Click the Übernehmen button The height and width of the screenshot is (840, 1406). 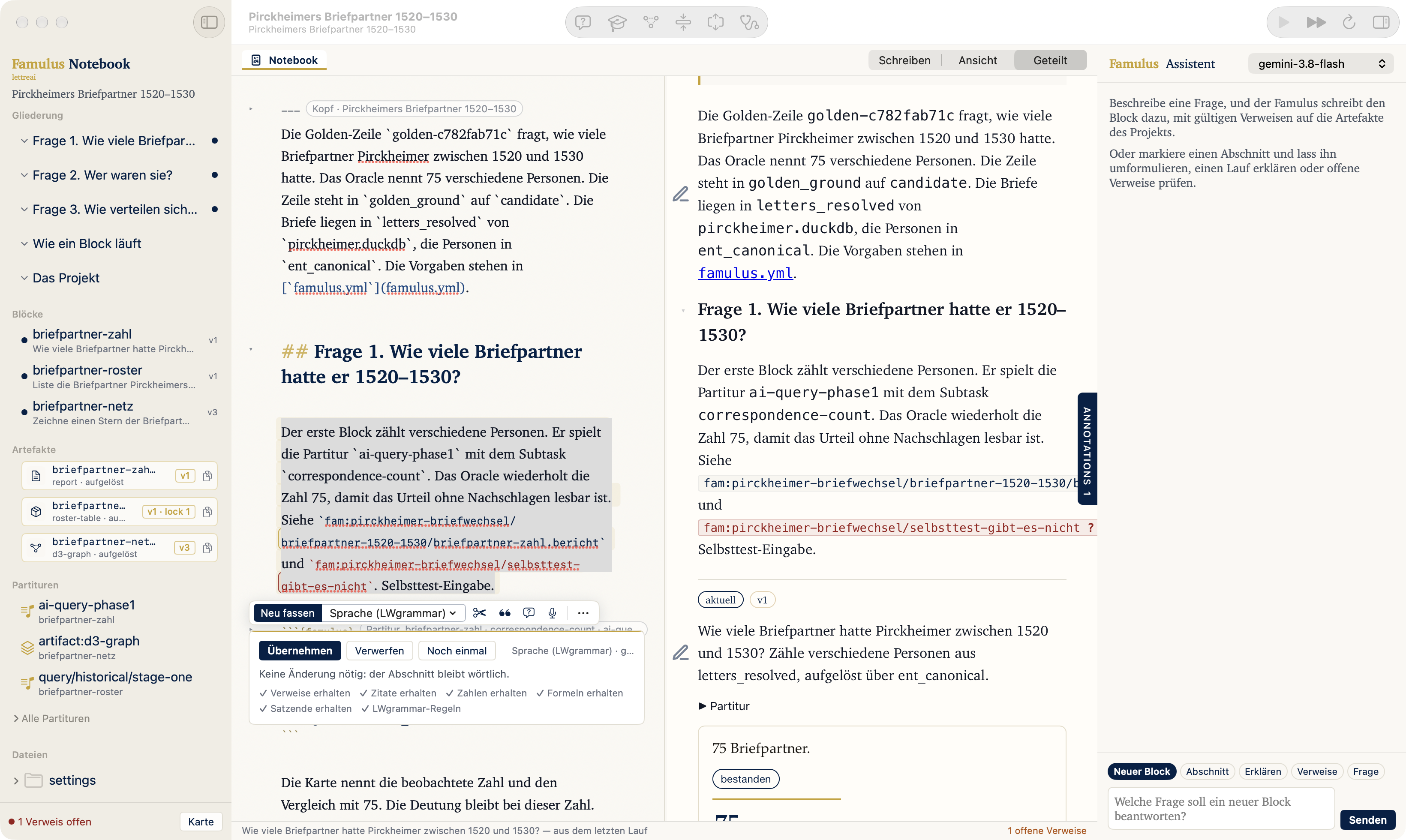(x=300, y=651)
